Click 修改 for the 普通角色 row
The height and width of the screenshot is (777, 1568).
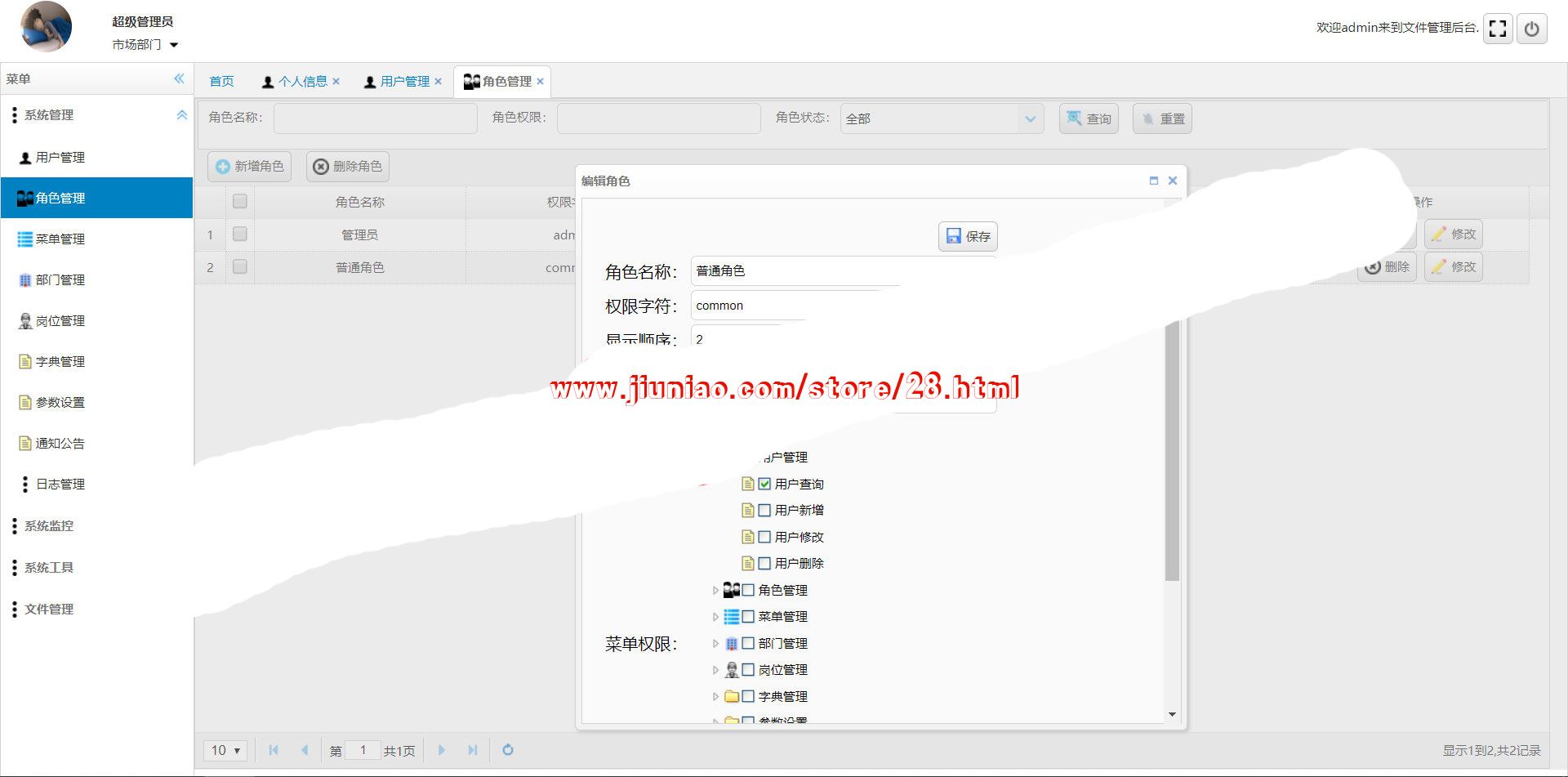coord(1454,266)
